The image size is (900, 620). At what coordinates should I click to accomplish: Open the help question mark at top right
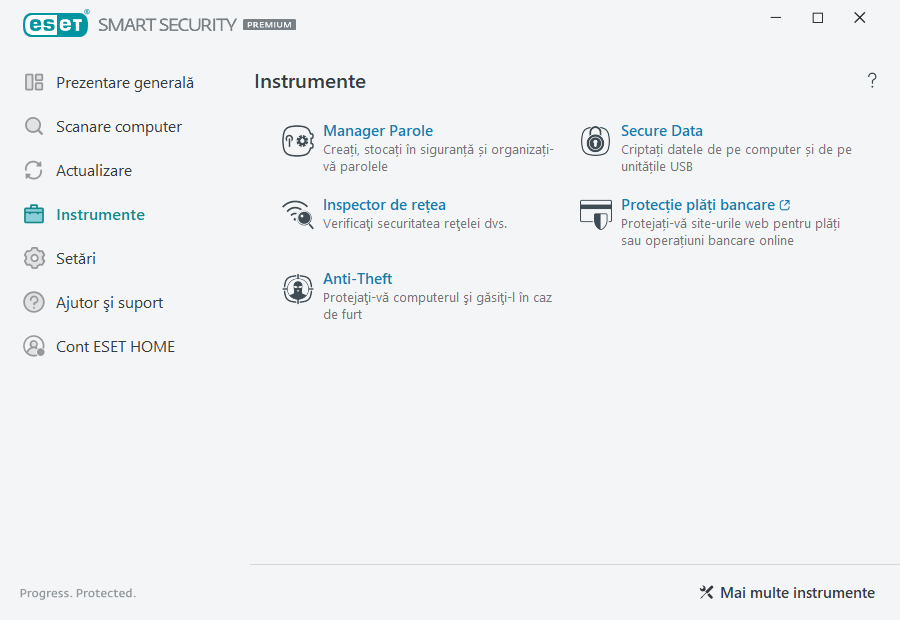871,81
